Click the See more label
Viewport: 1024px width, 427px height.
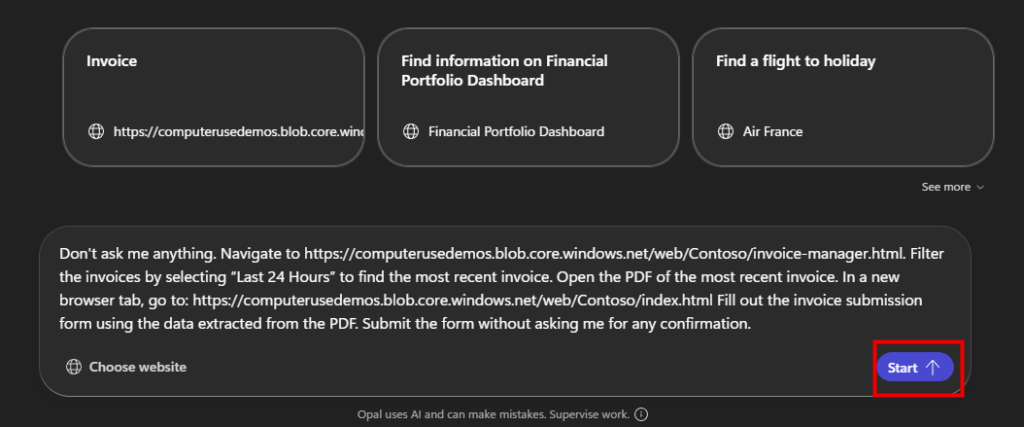pyautogui.click(x=945, y=187)
